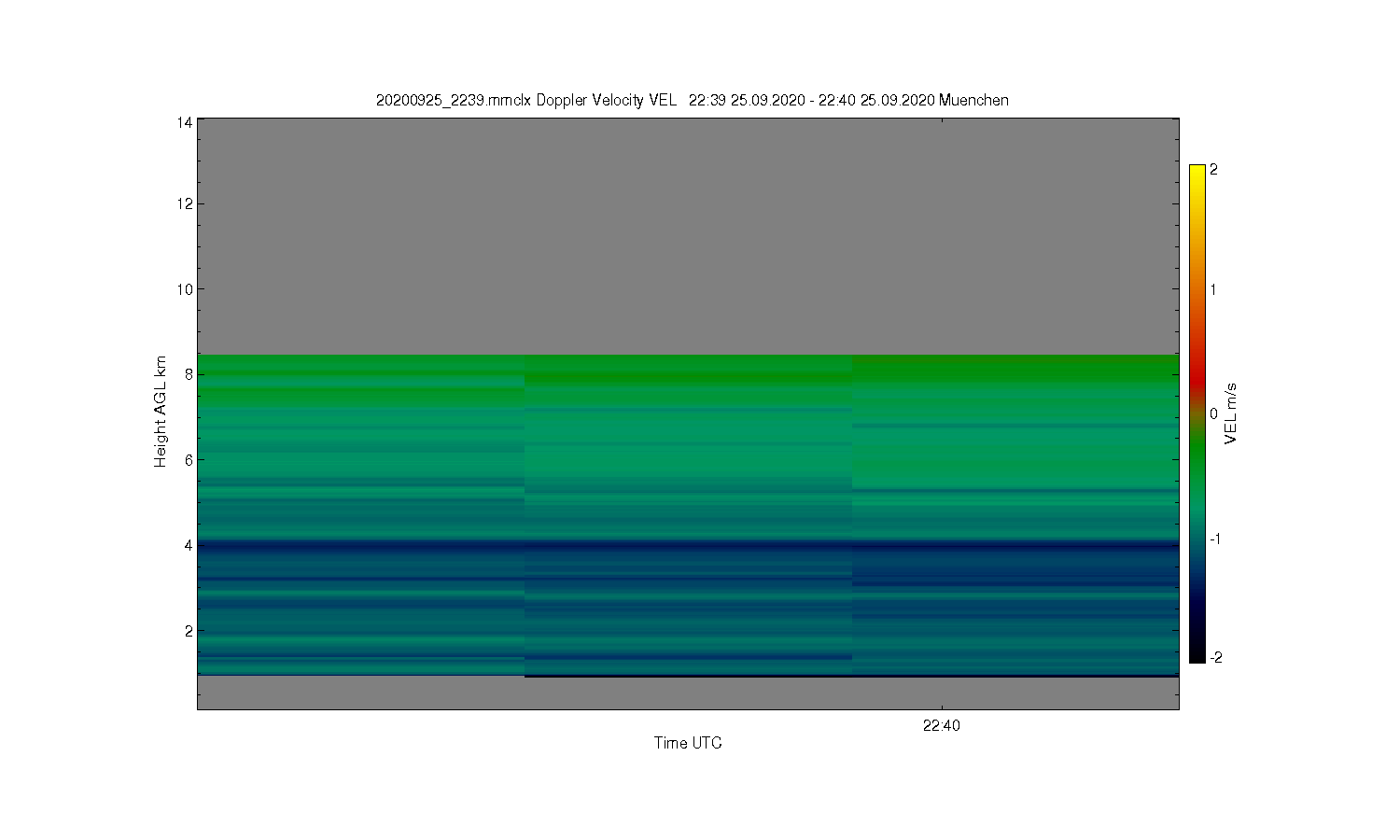Click the green top layer in rightmost column
This screenshot has width=1400, height=840.
click(1015, 368)
